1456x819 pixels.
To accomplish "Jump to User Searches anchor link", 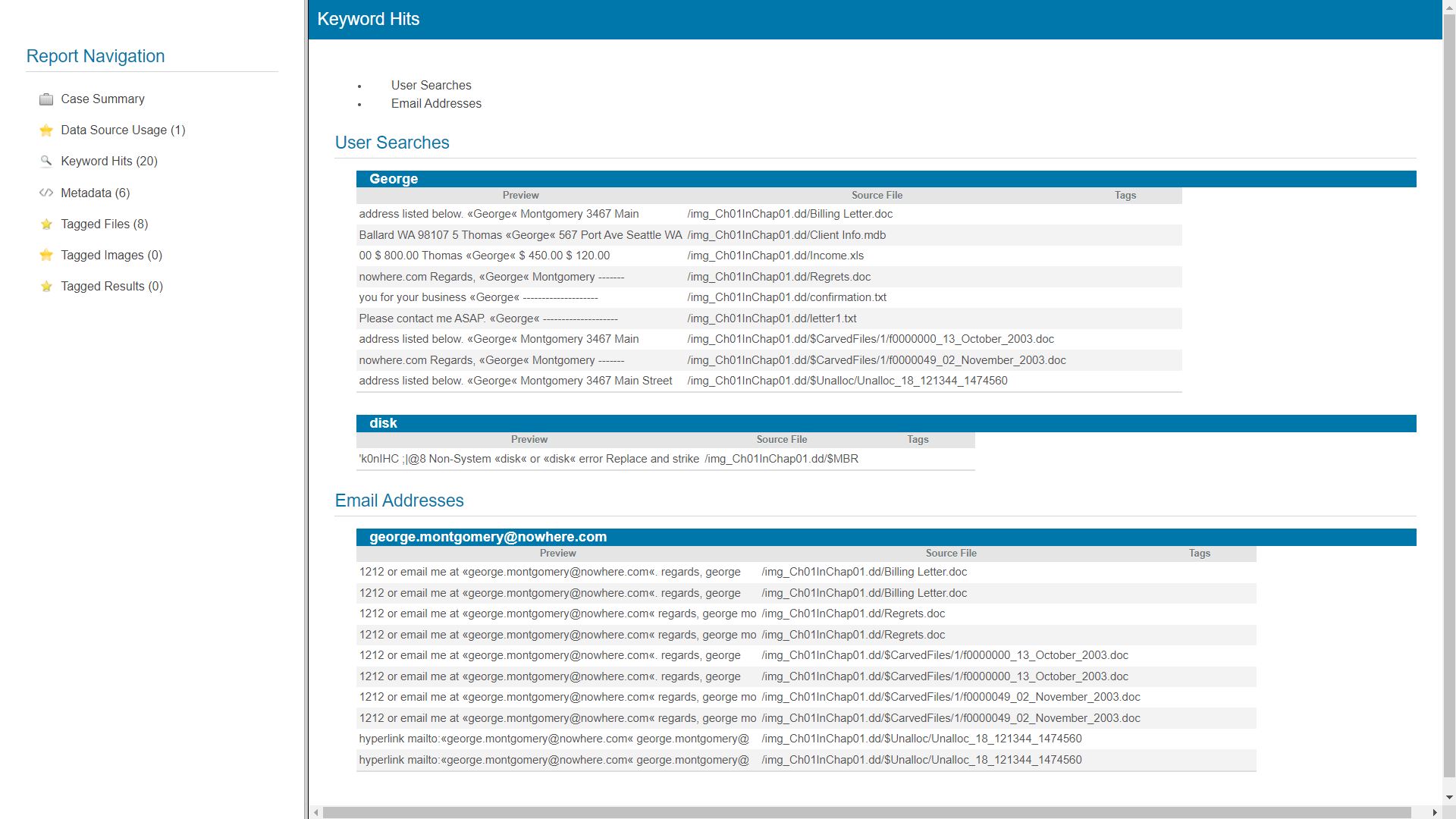I will (431, 86).
